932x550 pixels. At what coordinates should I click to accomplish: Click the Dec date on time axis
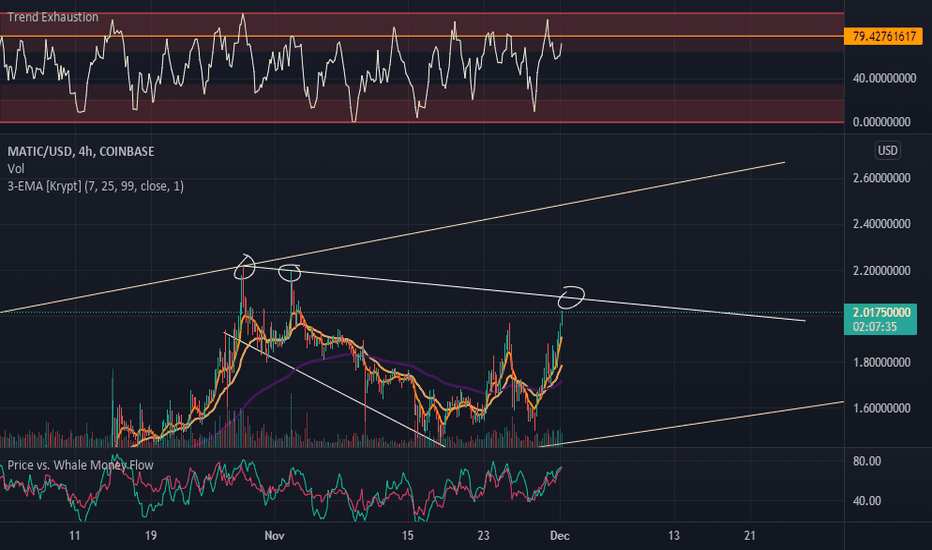pyautogui.click(x=560, y=536)
